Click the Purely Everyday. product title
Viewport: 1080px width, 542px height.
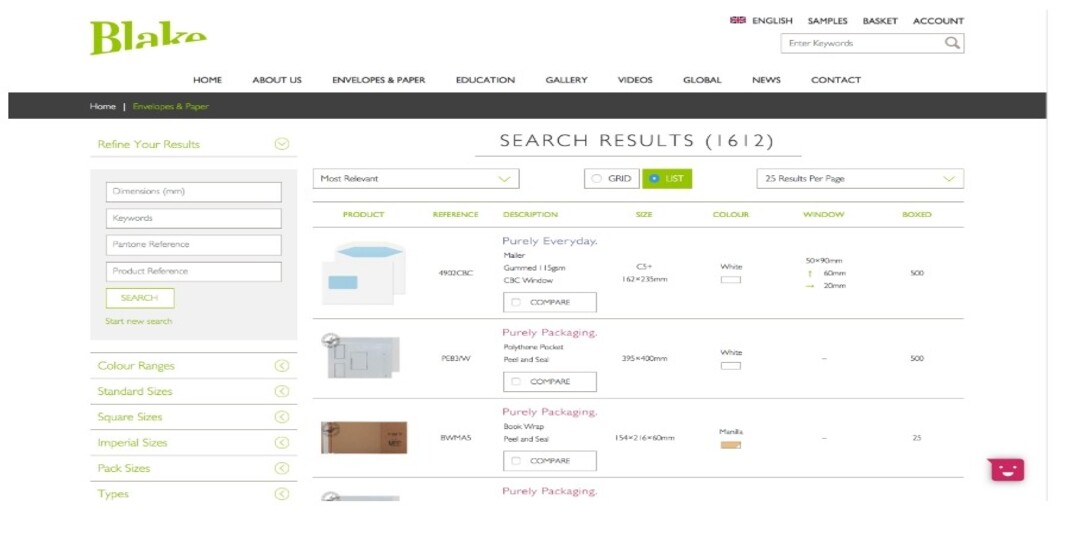(550, 241)
